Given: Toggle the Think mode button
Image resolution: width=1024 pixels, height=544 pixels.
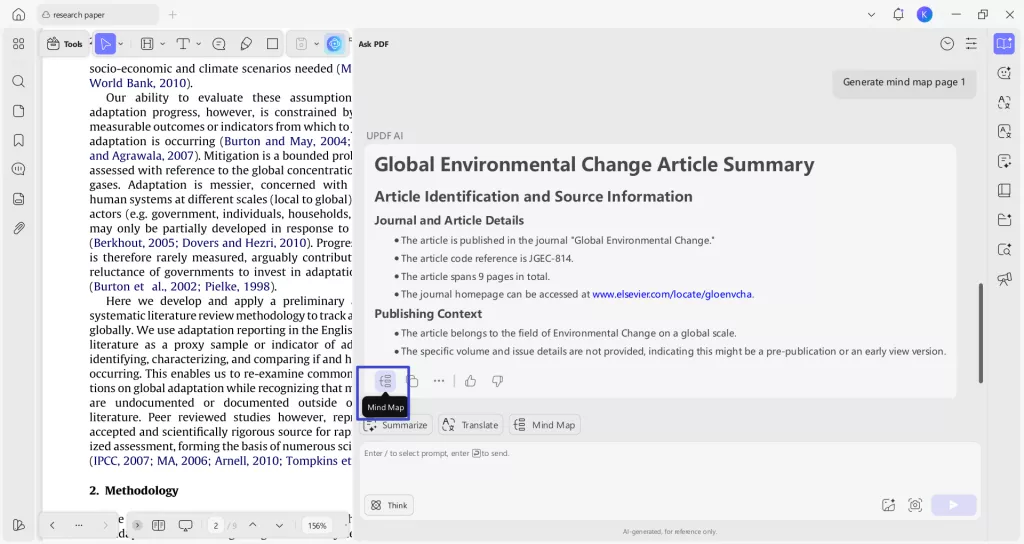Looking at the screenshot, I should [x=389, y=505].
